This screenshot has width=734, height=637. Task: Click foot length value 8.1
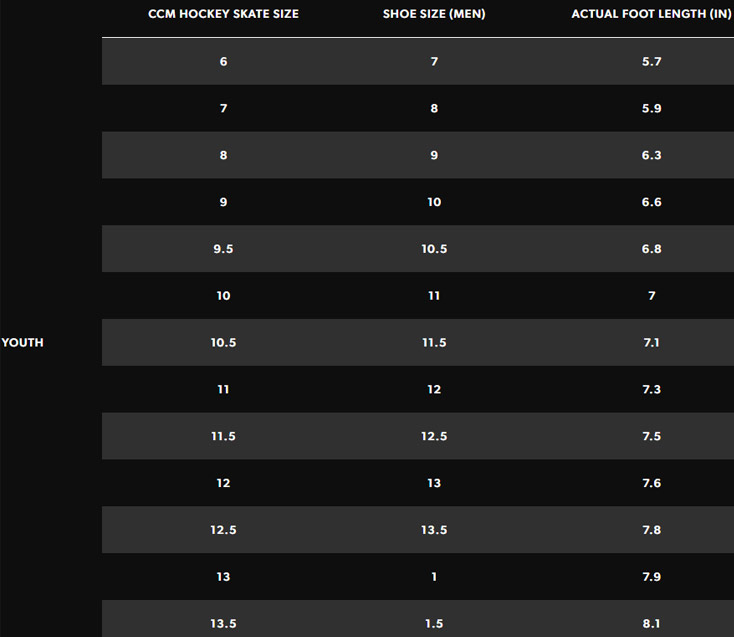pyautogui.click(x=651, y=623)
